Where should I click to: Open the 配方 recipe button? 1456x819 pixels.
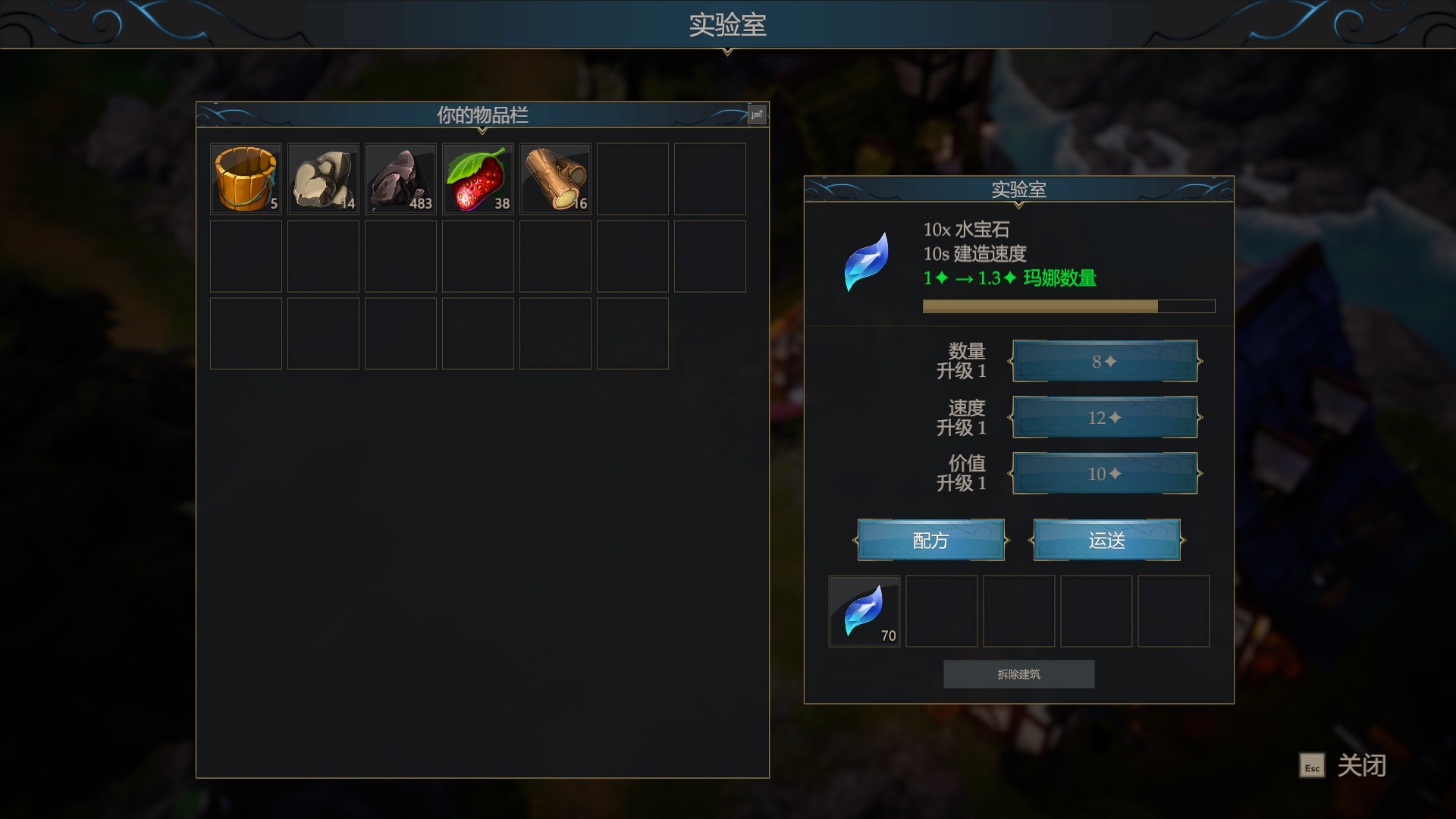point(930,541)
